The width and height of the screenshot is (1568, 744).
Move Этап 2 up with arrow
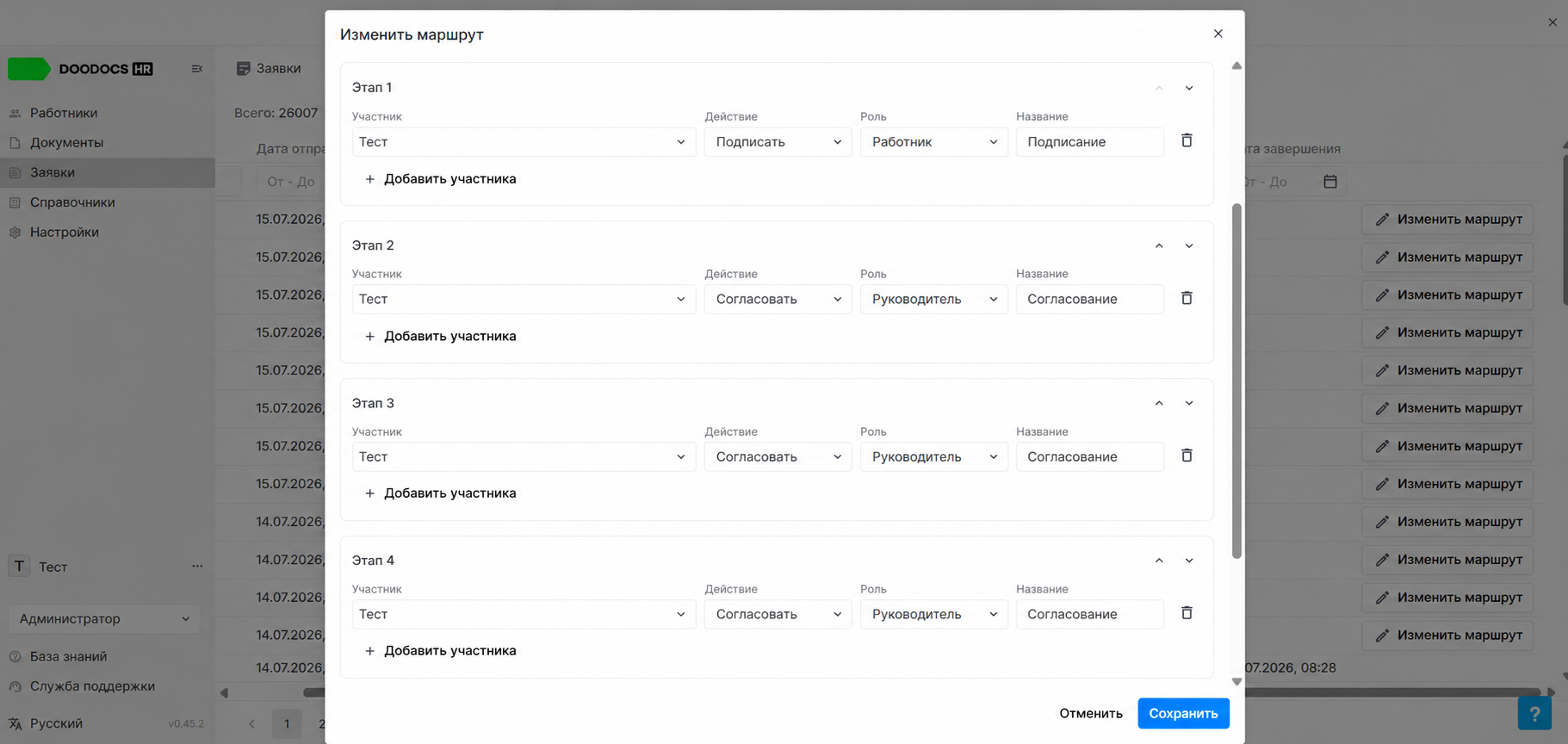click(x=1159, y=245)
